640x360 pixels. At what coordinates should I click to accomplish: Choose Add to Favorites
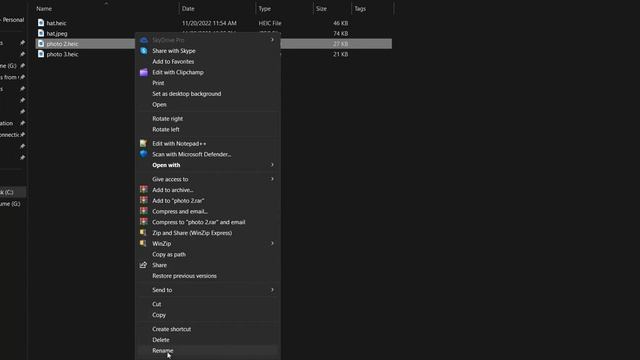[x=173, y=62]
